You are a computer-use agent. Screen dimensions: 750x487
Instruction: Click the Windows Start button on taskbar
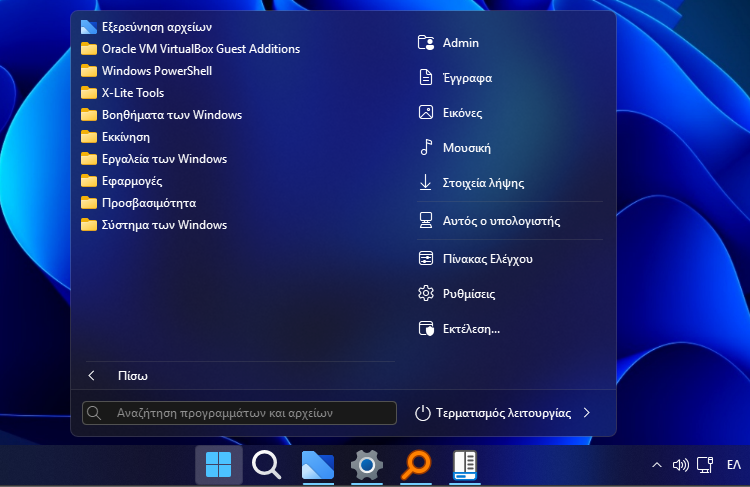(x=219, y=465)
